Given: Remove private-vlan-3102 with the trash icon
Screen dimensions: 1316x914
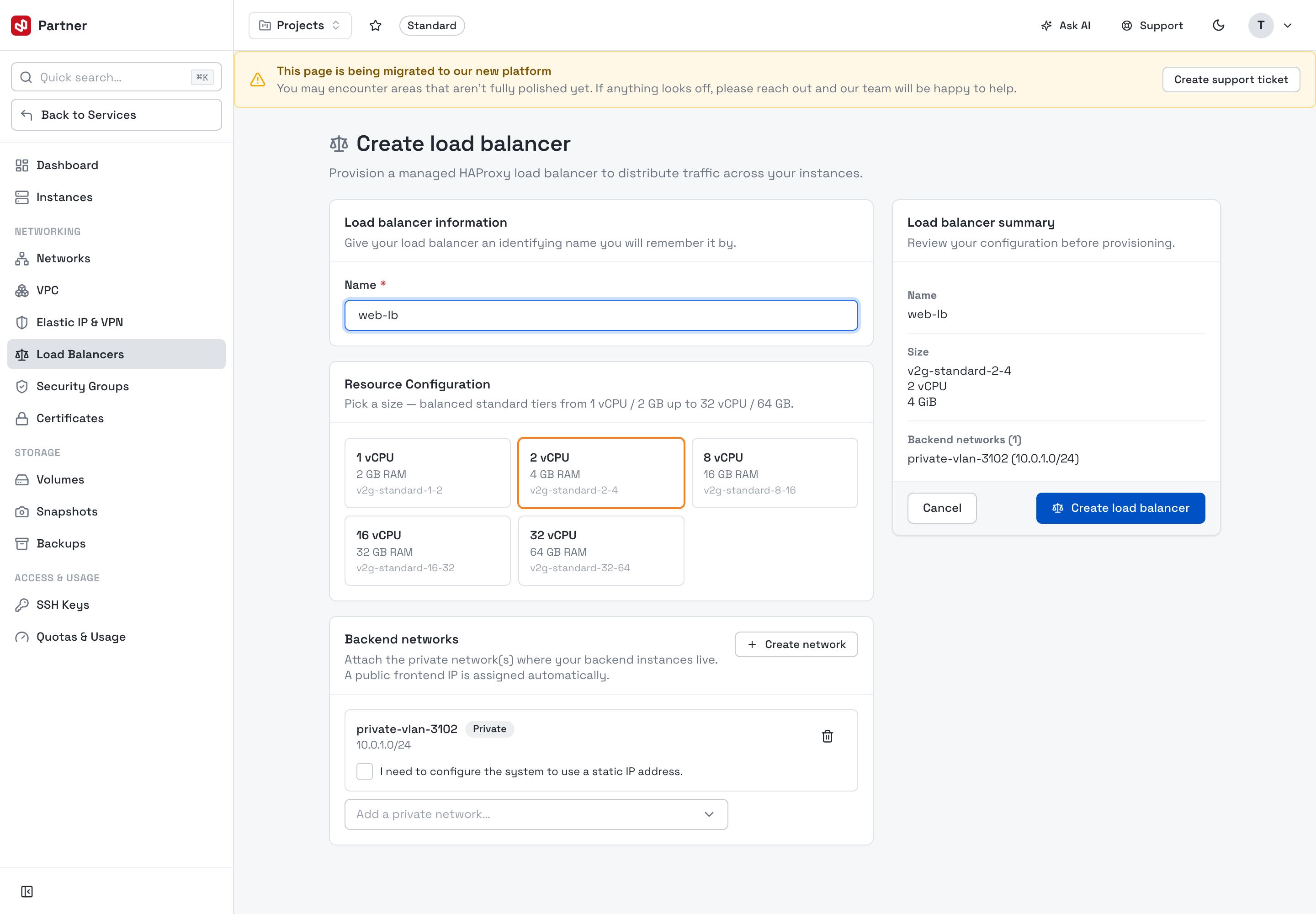Looking at the screenshot, I should pos(828,737).
